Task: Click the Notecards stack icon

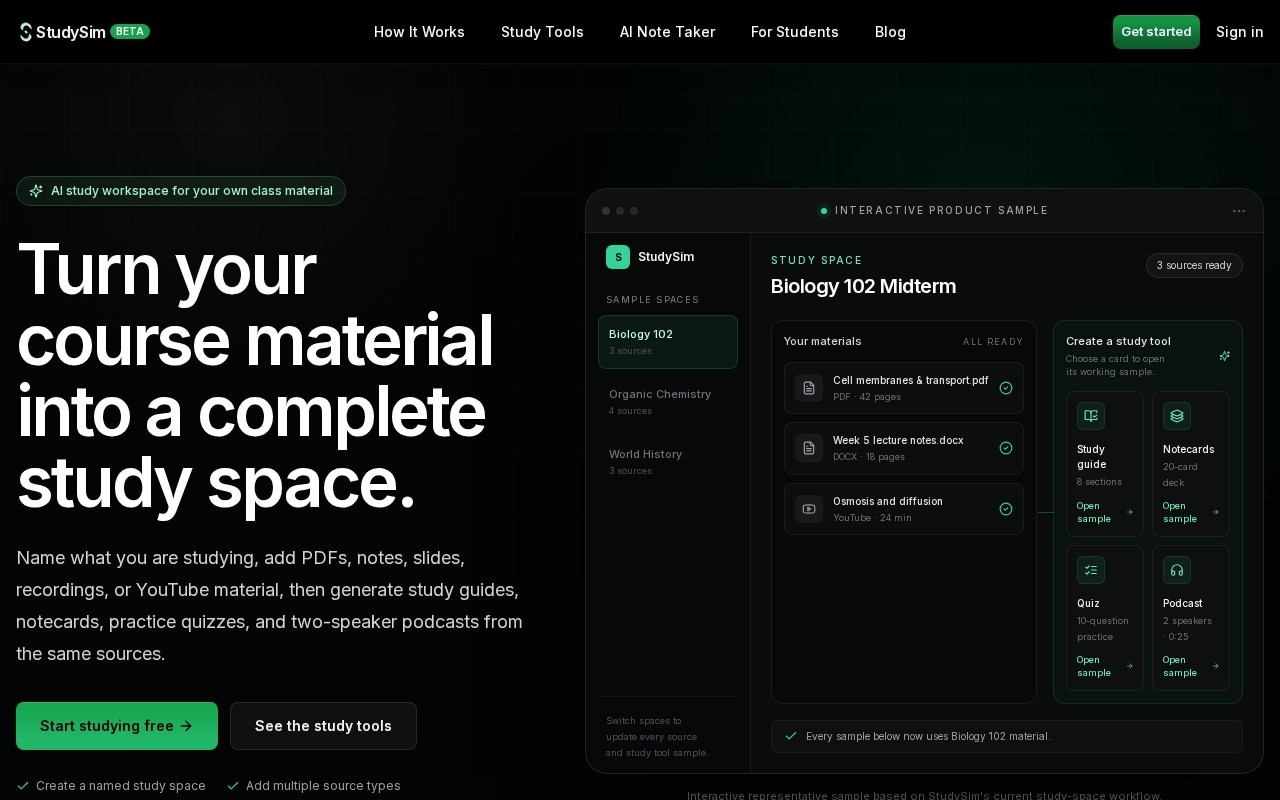Action: click(x=1177, y=416)
